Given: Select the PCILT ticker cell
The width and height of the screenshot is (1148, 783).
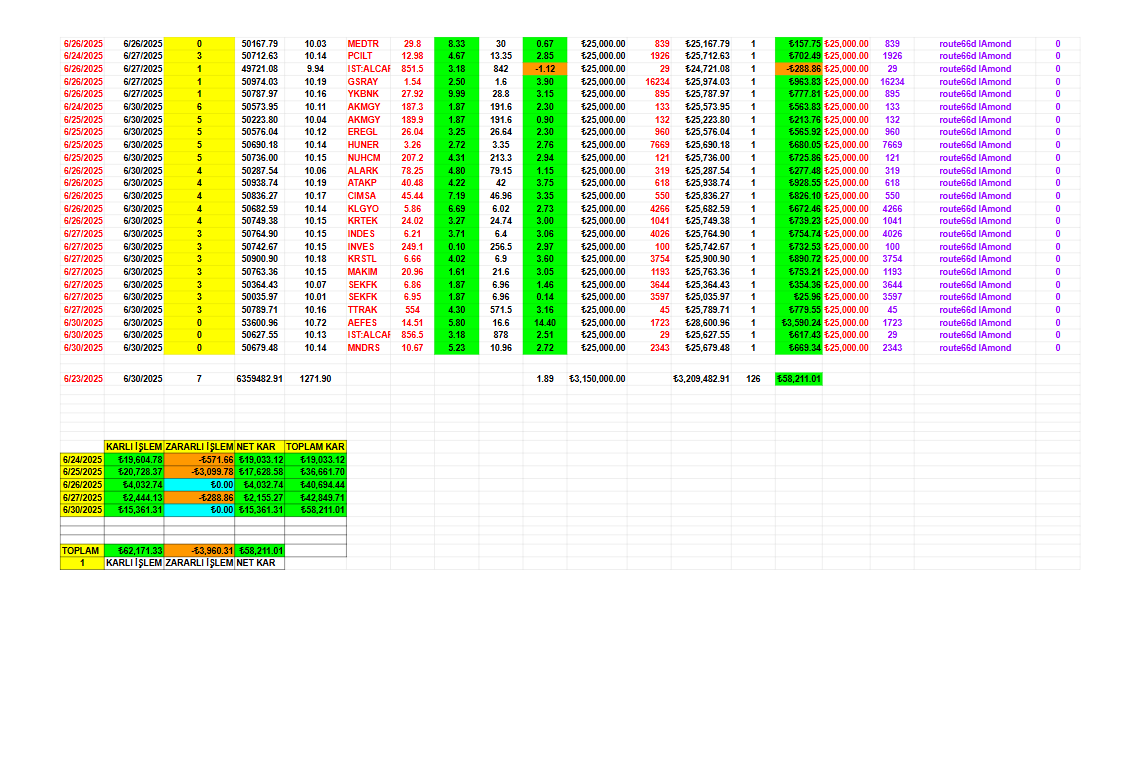Looking at the screenshot, I should point(368,56).
